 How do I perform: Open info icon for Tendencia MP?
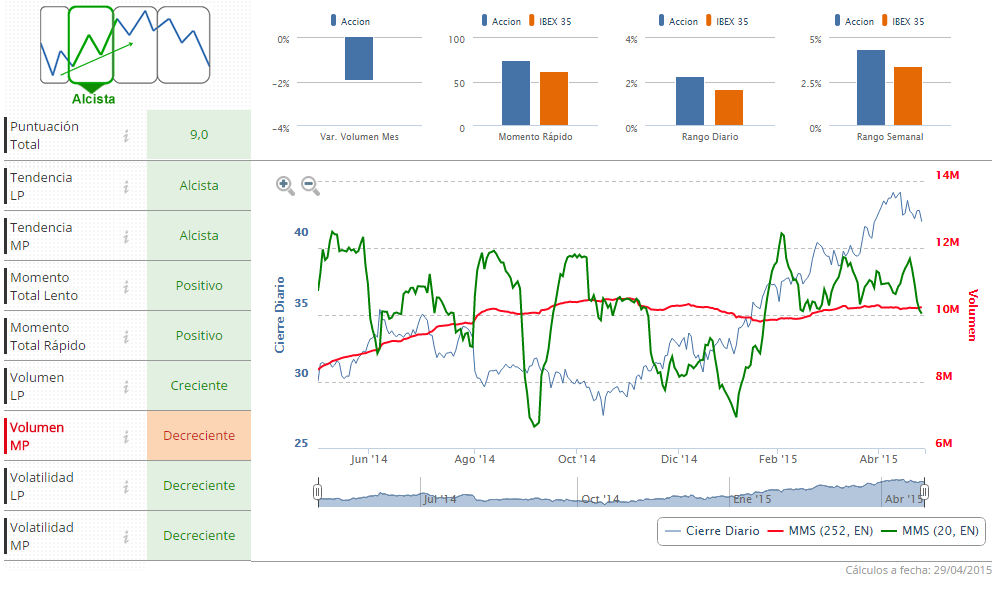pos(127,236)
